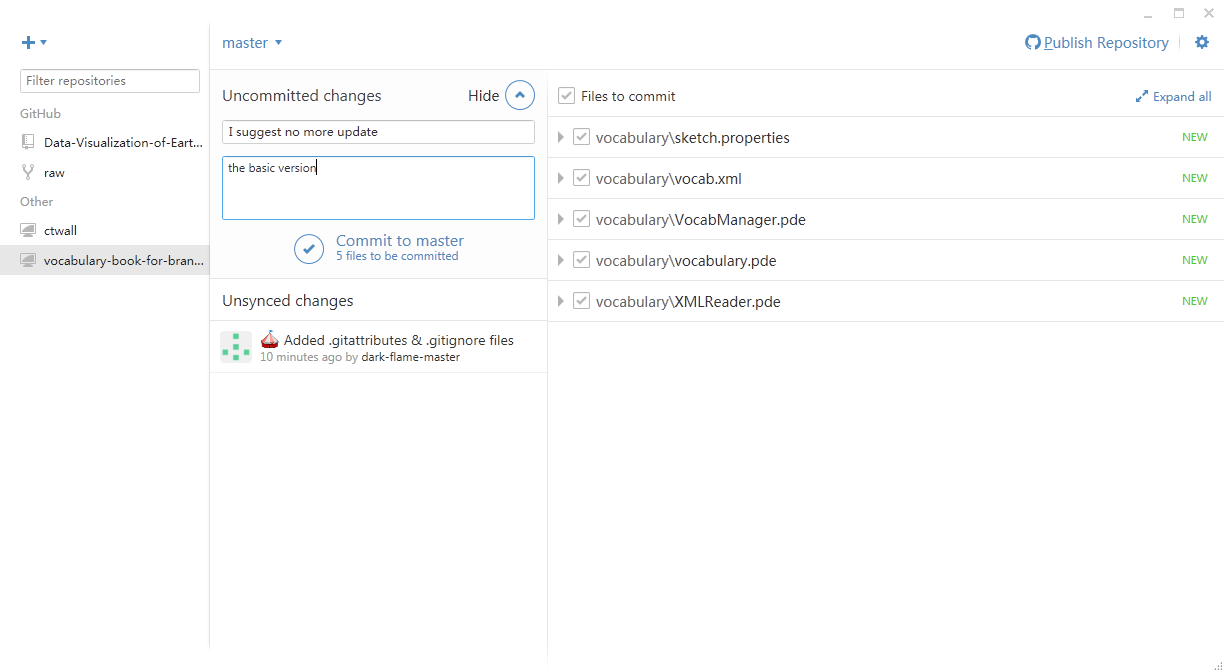Close the GitHub Desktop window
1224x672 pixels.
coord(1209,13)
